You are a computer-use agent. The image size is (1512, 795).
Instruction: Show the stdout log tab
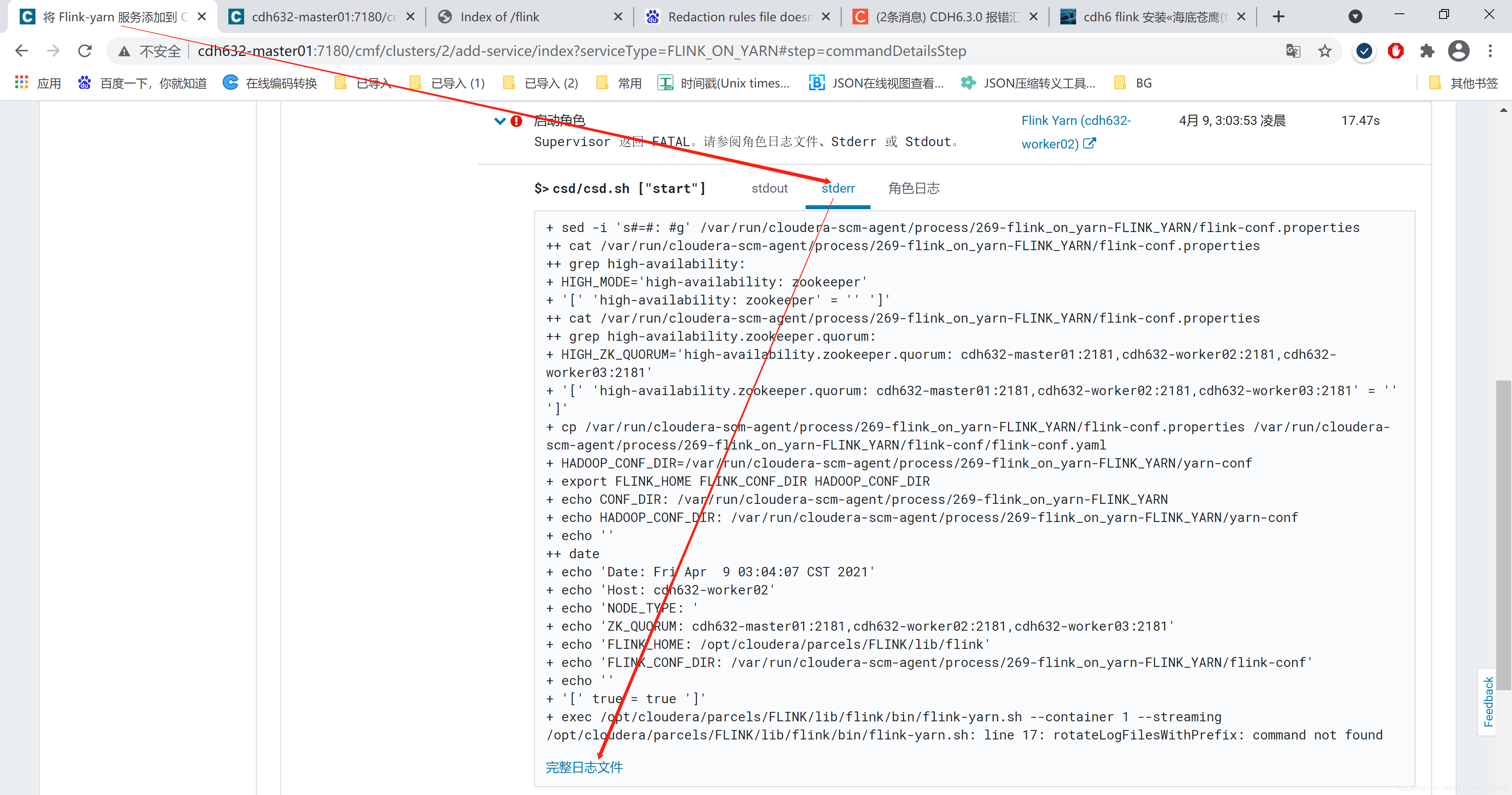[x=769, y=188]
